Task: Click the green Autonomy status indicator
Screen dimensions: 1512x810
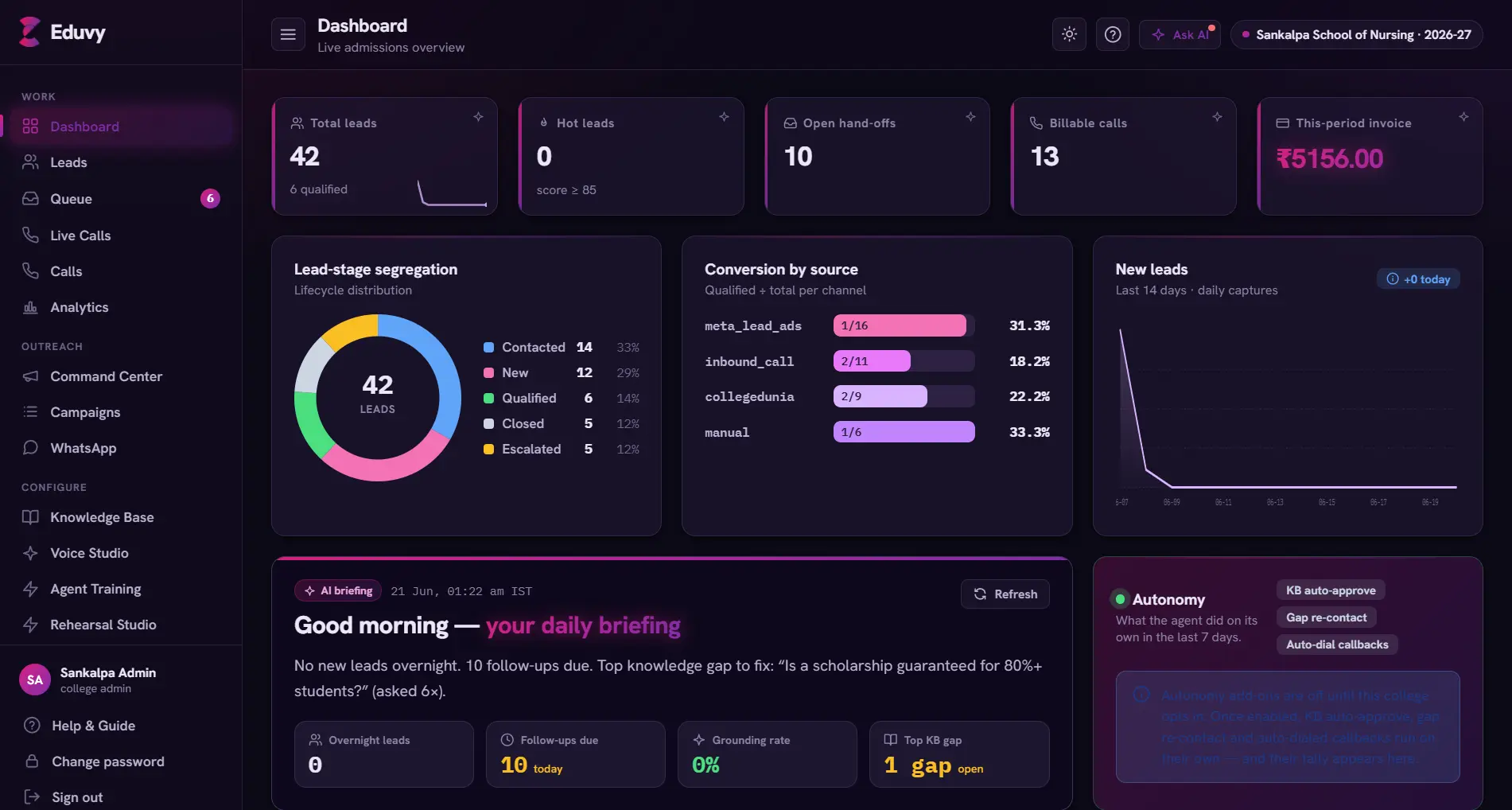Action: [1120, 599]
